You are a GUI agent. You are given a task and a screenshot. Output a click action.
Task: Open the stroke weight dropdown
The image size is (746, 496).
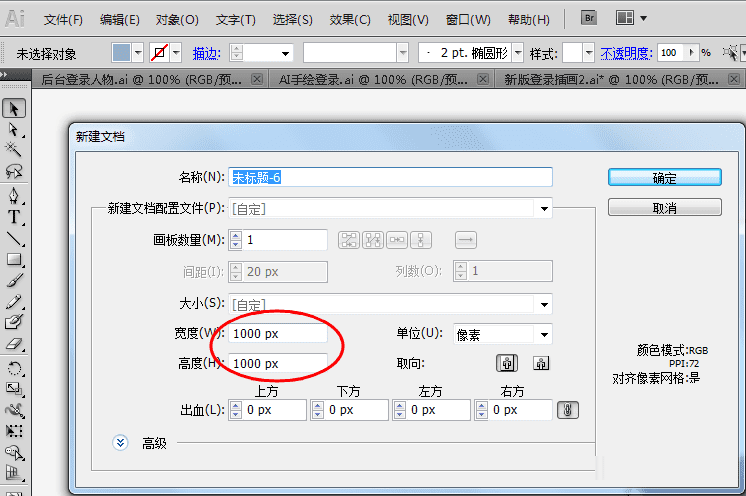[285, 53]
